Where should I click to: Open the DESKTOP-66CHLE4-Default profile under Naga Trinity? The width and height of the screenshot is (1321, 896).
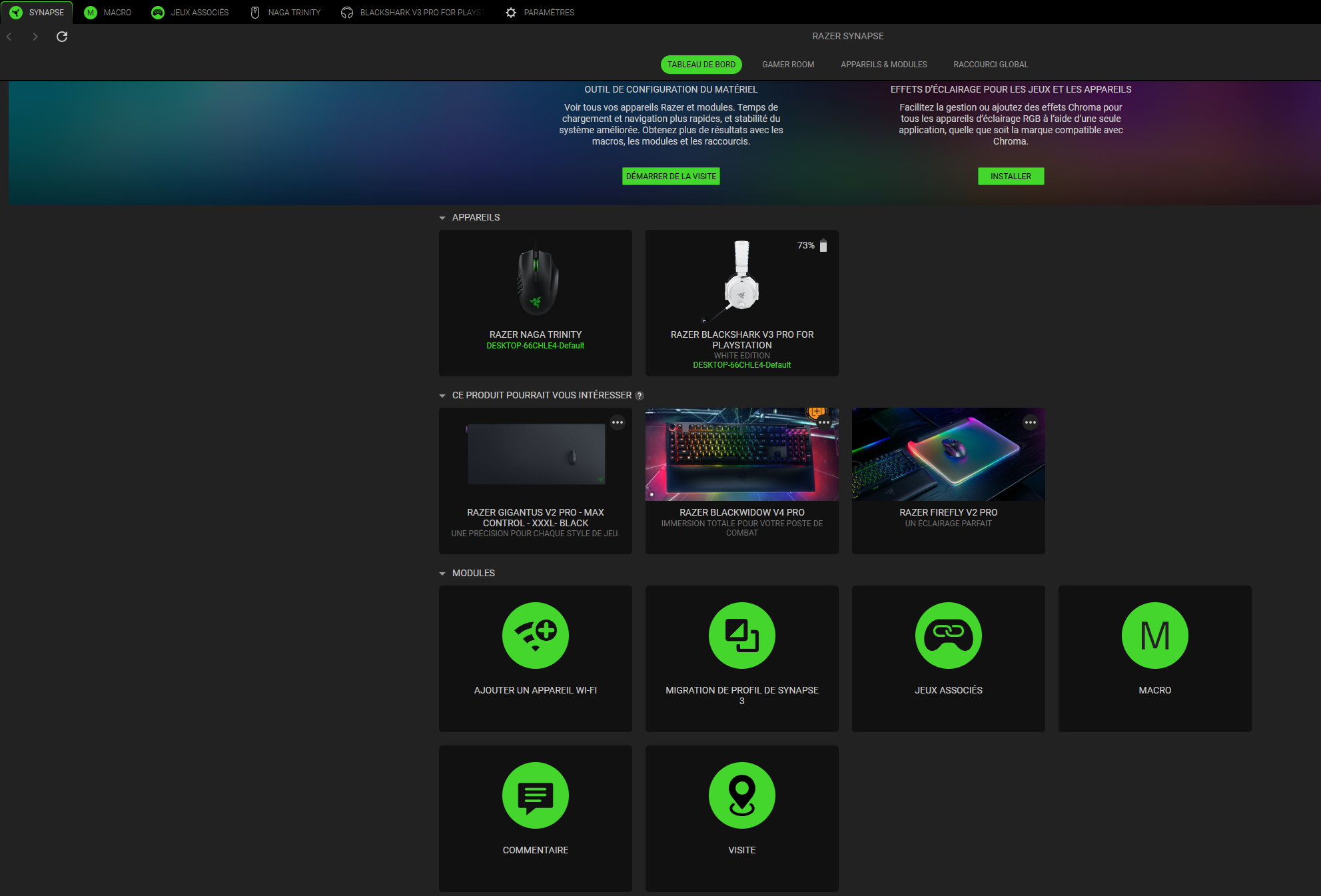[536, 346]
